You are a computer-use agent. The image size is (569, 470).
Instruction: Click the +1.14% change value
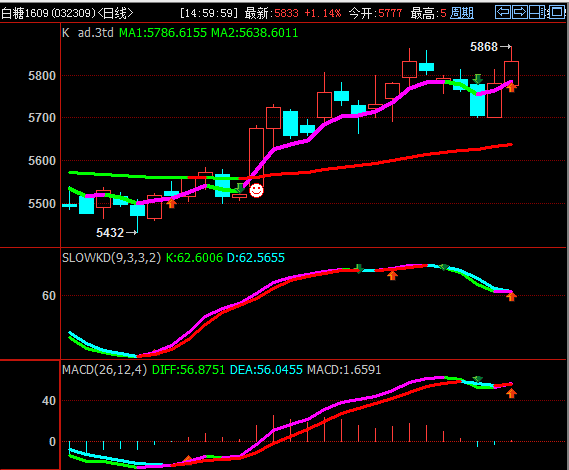tap(323, 13)
